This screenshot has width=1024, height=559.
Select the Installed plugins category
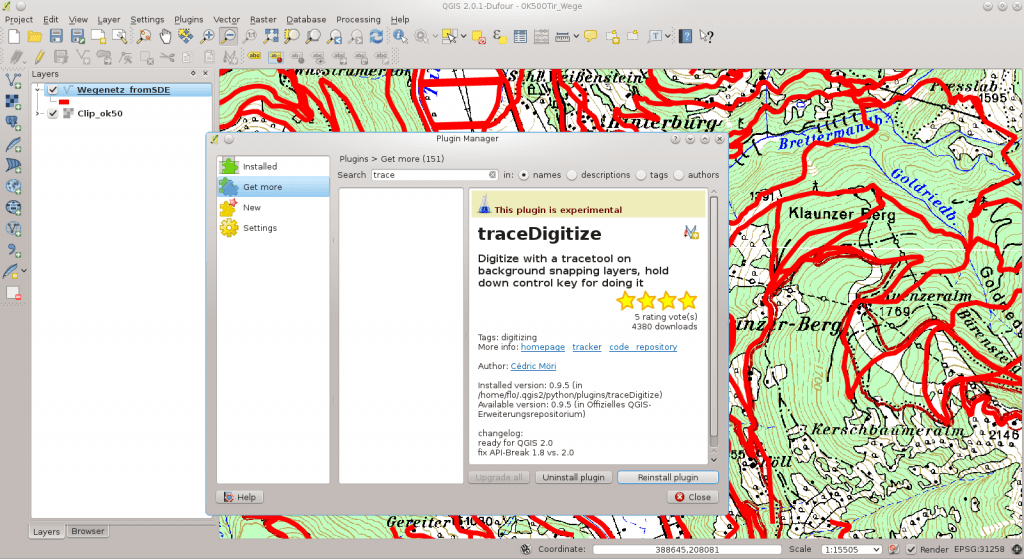pyautogui.click(x=273, y=167)
